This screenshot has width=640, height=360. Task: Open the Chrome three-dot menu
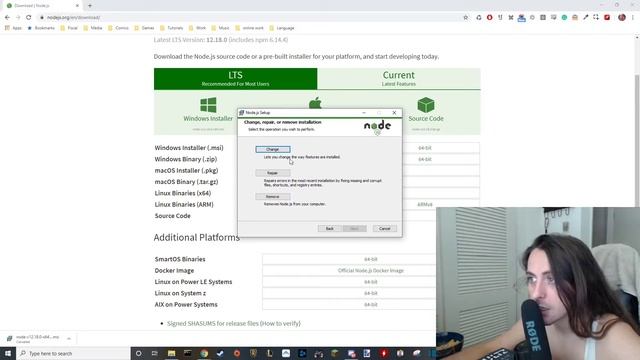tap(633, 18)
